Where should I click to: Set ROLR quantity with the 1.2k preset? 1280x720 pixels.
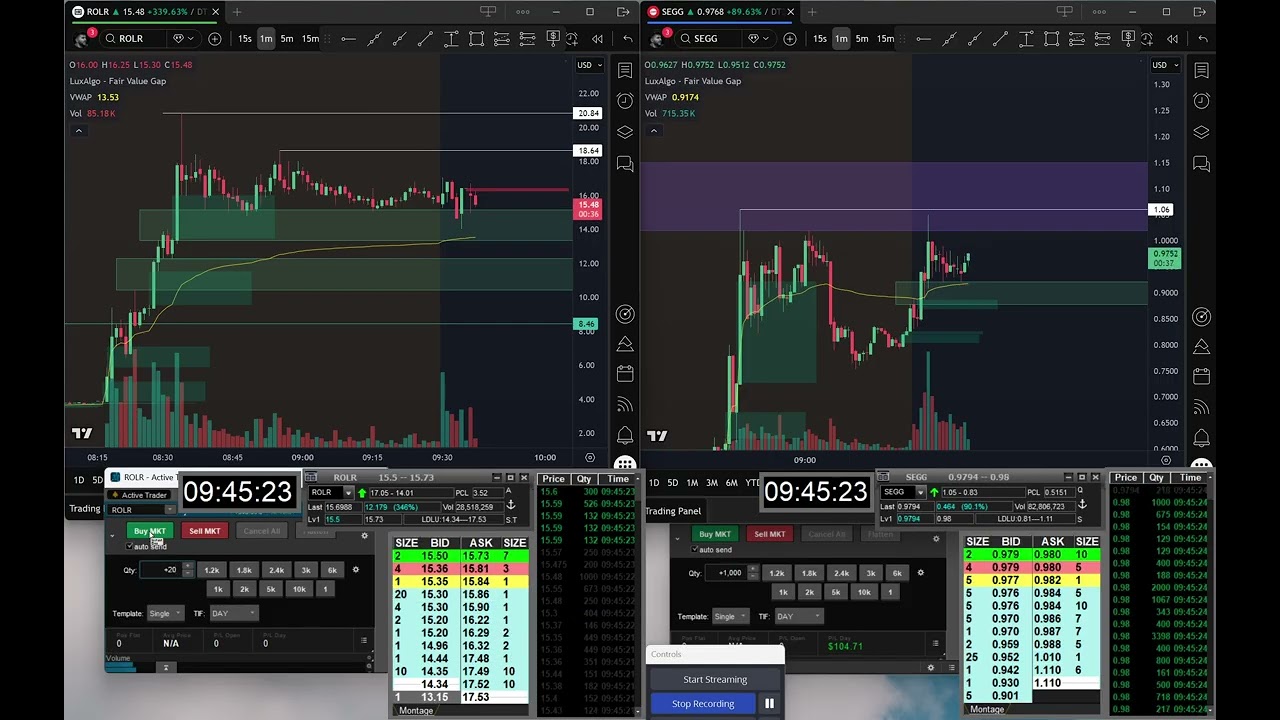(212, 570)
